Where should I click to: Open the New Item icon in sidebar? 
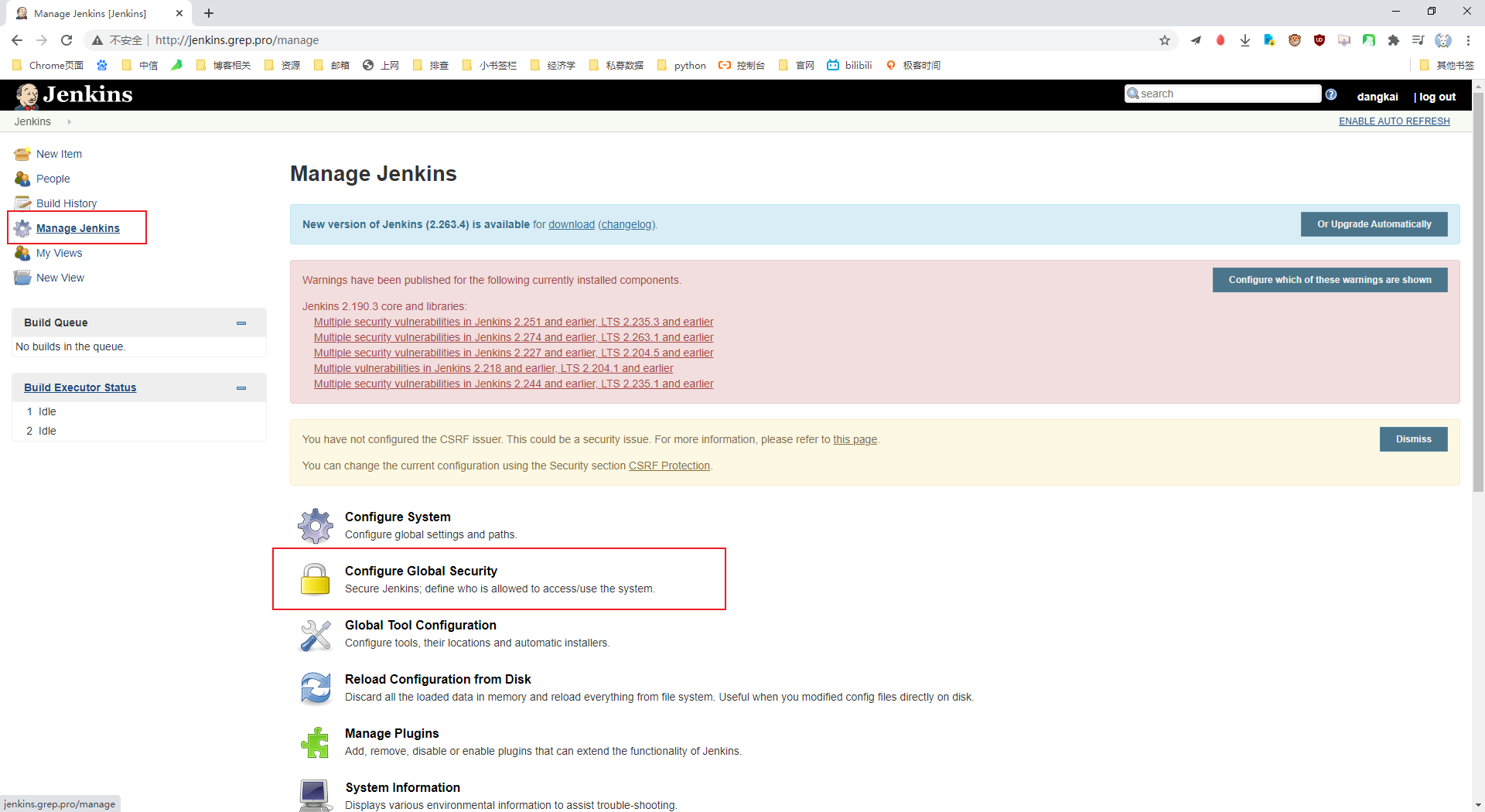[x=22, y=154]
